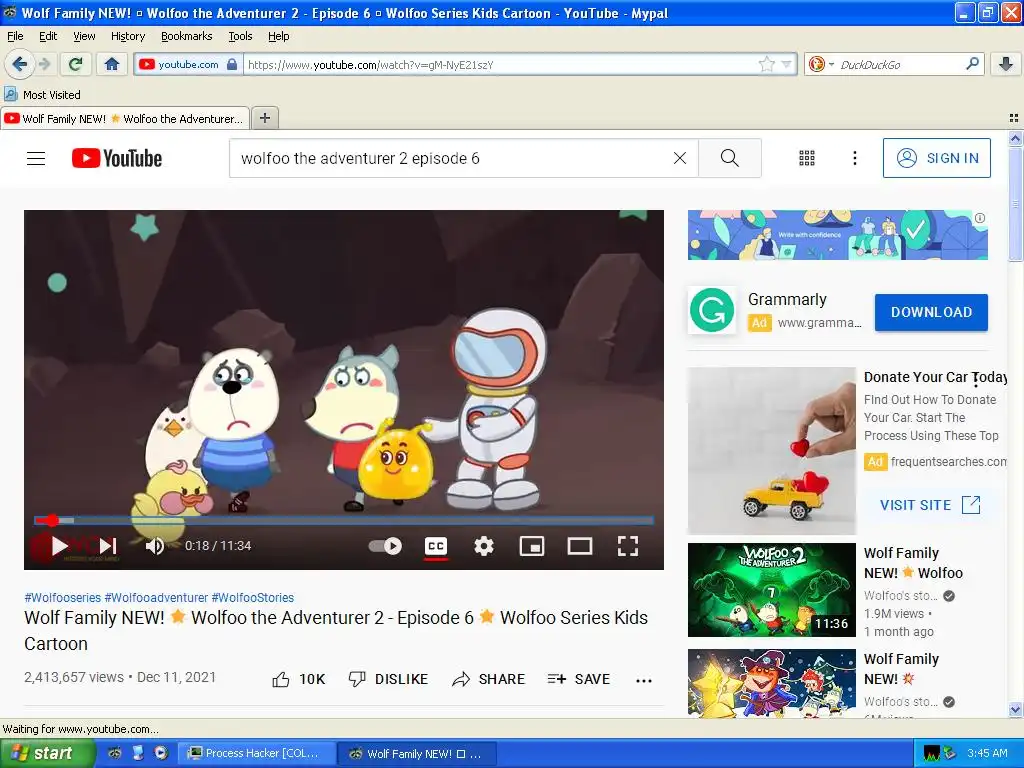The height and width of the screenshot is (768, 1024).
Task: Click the SAVE to playlist button
Action: [x=579, y=679]
